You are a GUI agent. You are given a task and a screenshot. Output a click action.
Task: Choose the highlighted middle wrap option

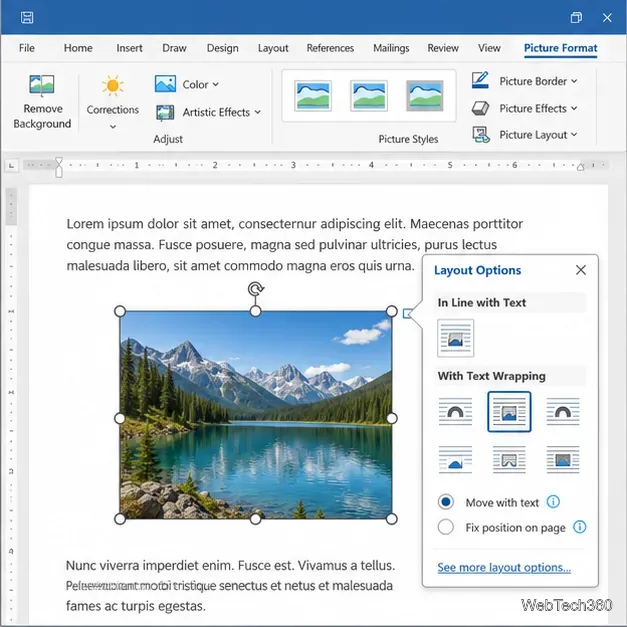509,411
